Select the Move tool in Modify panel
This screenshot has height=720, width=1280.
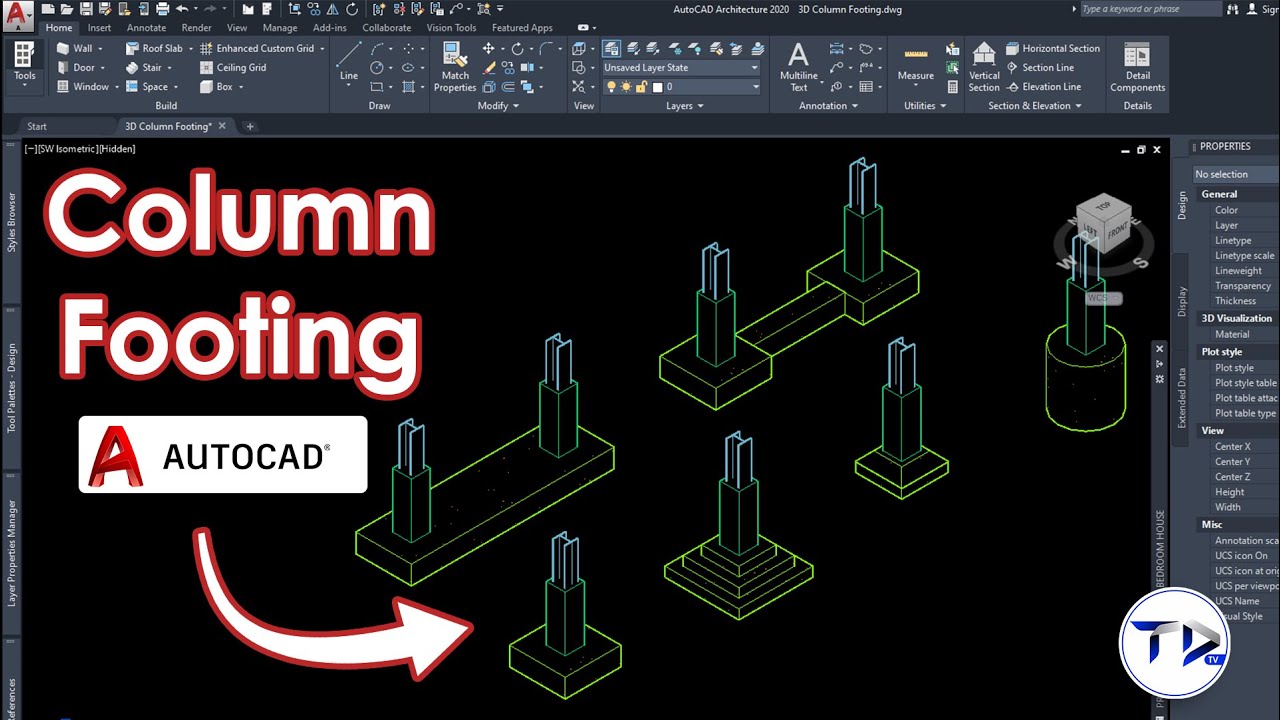pos(488,48)
